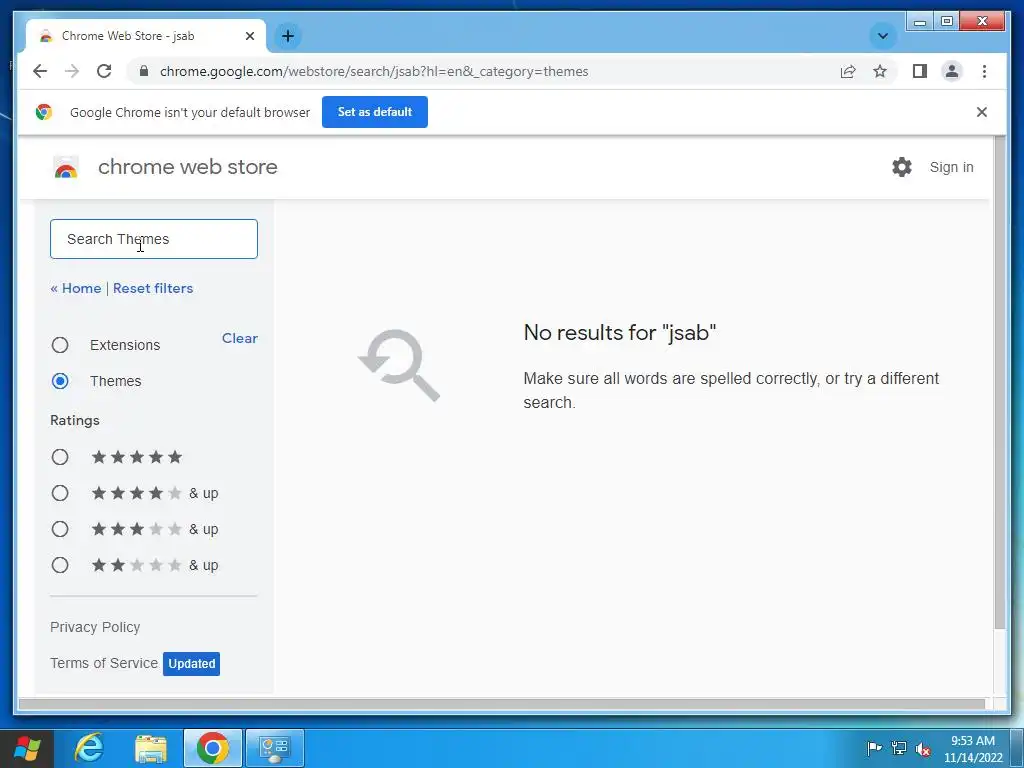Image resolution: width=1024 pixels, height=768 pixels.
Task: Close the Chrome Web Store - jsab tab
Action: pos(249,36)
